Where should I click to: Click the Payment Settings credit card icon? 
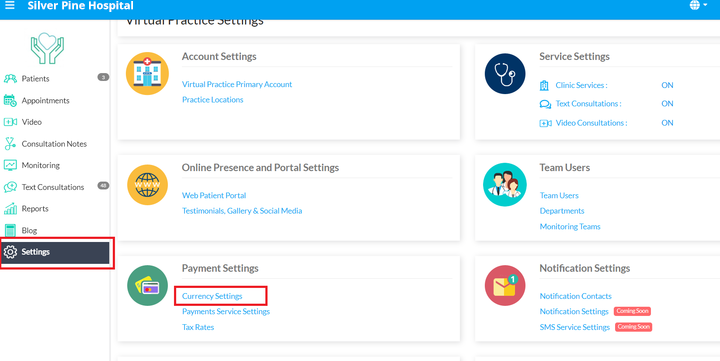pos(147,286)
